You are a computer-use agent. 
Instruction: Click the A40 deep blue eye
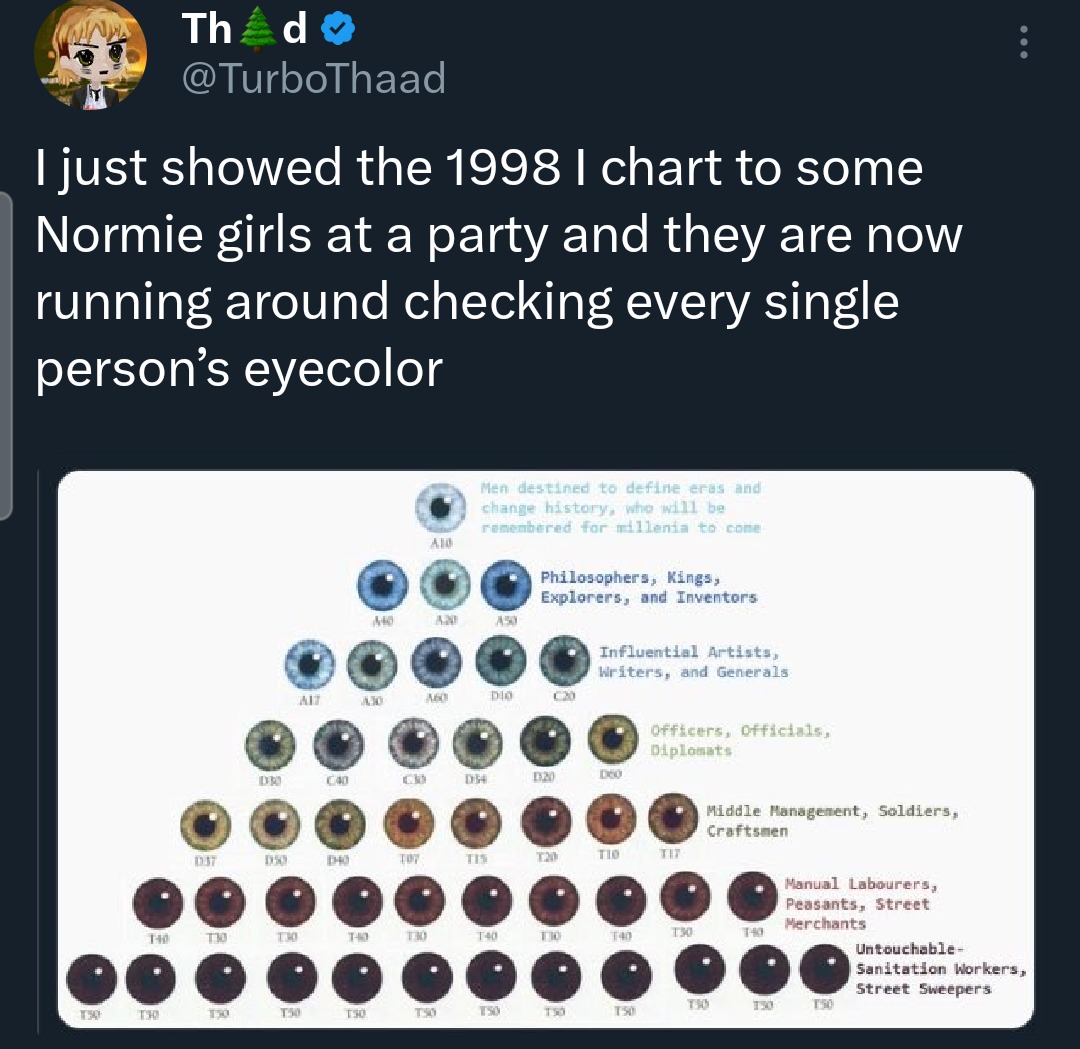[385, 586]
